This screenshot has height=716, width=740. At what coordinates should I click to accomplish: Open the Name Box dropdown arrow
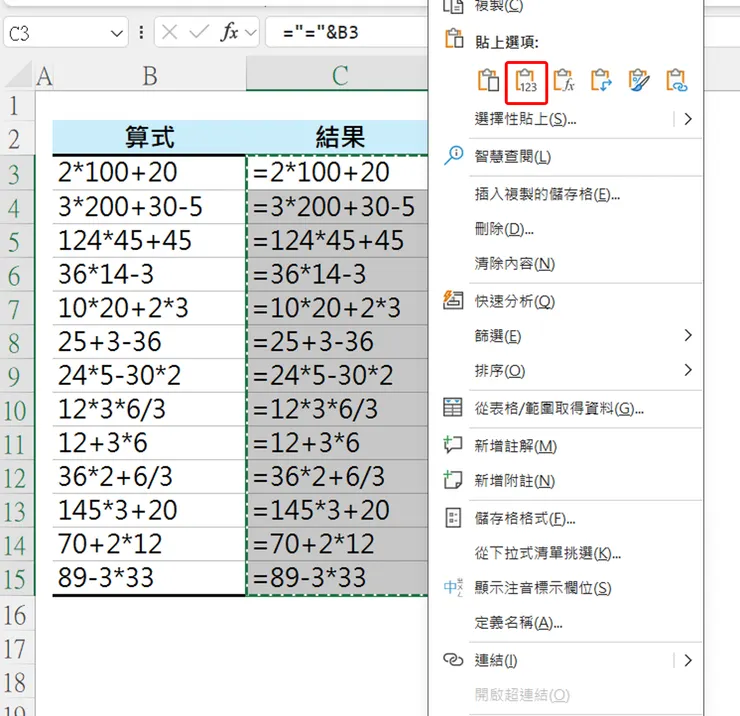point(117,34)
